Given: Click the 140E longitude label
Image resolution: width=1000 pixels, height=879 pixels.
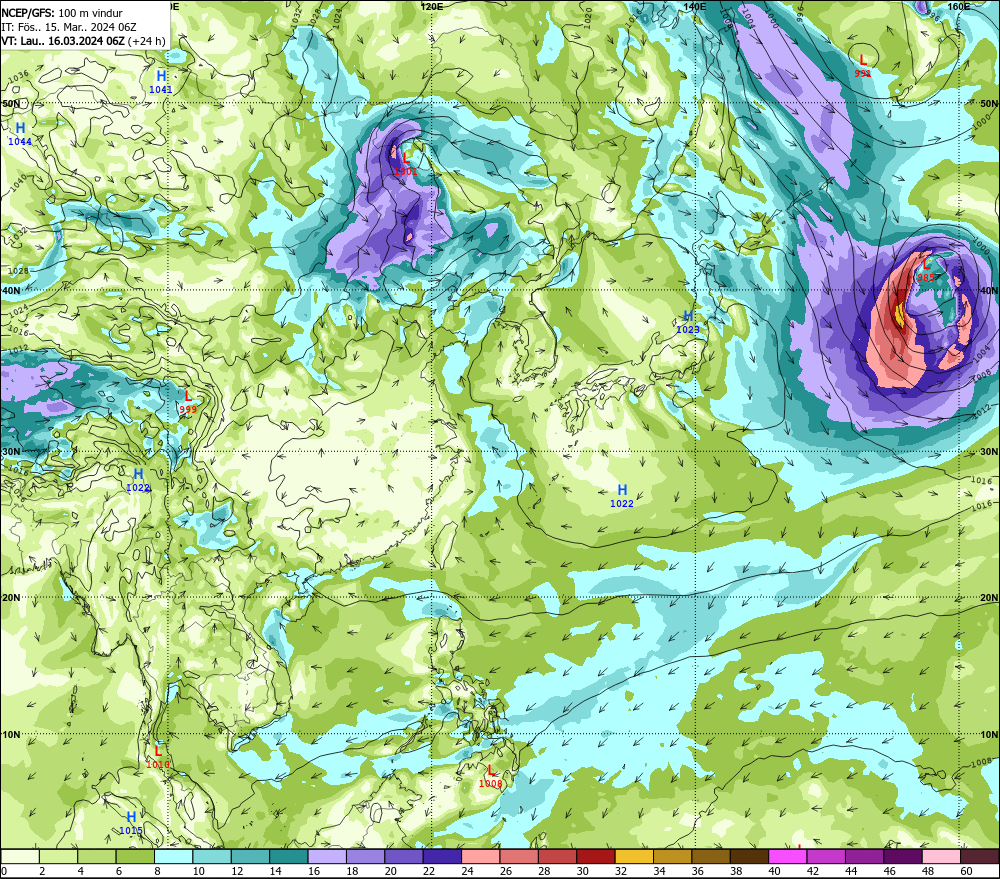Looking at the screenshot, I should pos(695,6).
